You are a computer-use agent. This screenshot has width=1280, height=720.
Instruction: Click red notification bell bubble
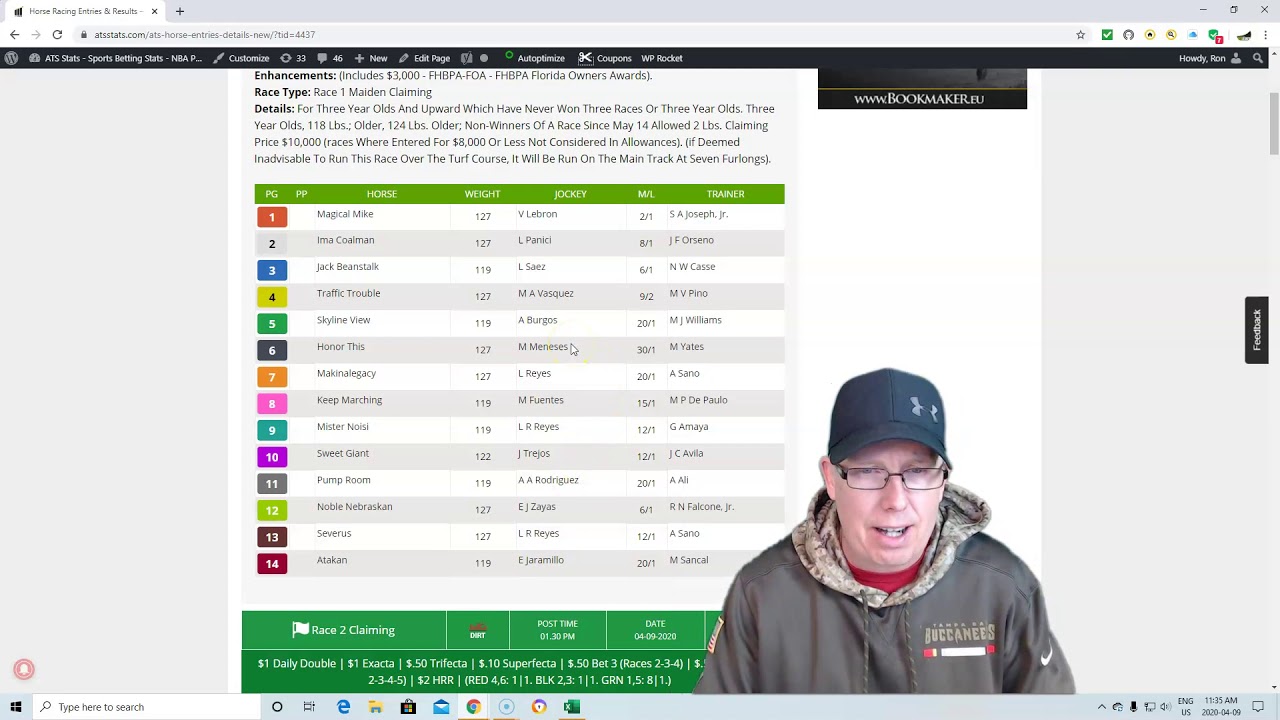pyautogui.click(x=24, y=670)
